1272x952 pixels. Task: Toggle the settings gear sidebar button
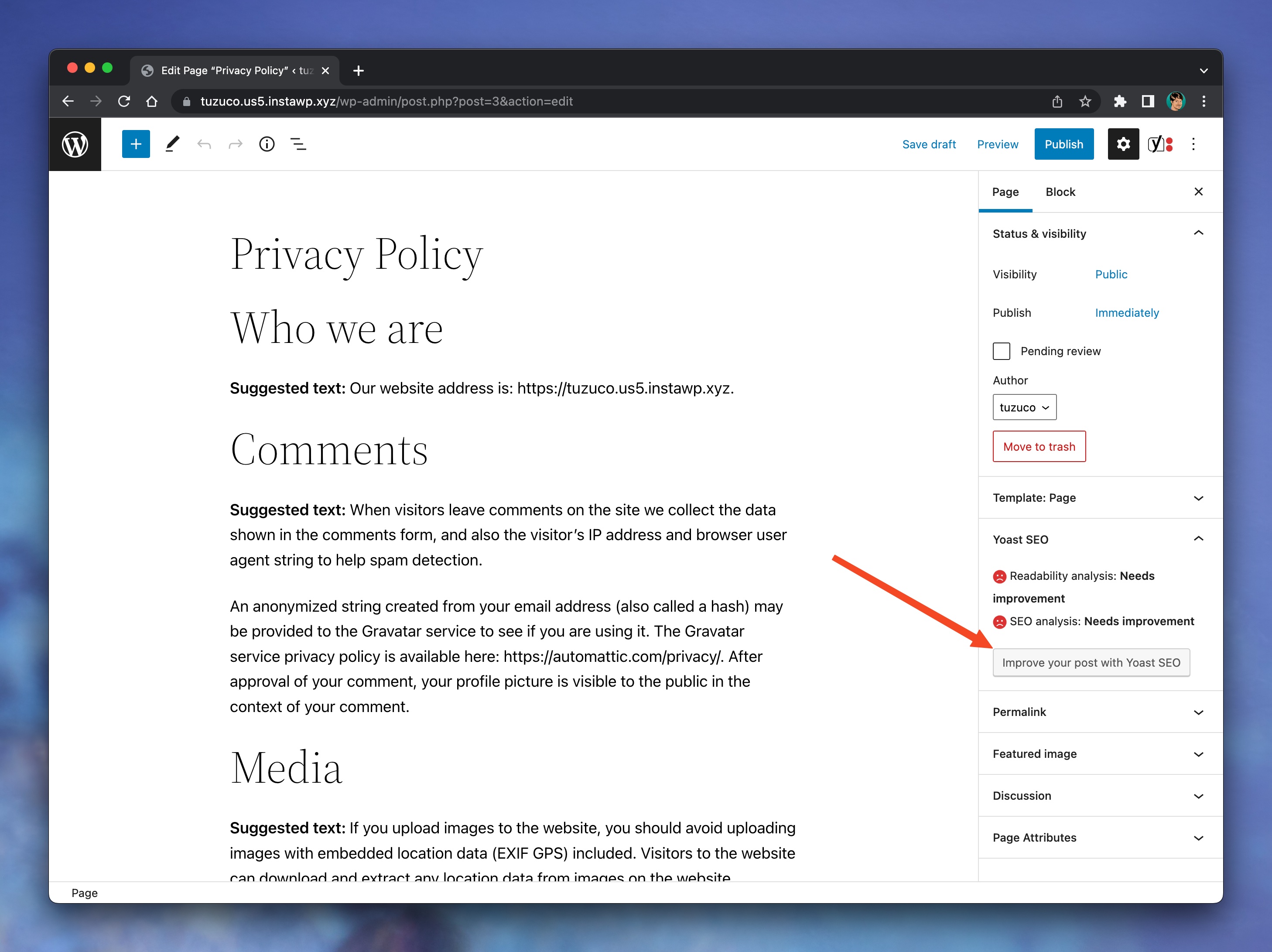point(1123,144)
